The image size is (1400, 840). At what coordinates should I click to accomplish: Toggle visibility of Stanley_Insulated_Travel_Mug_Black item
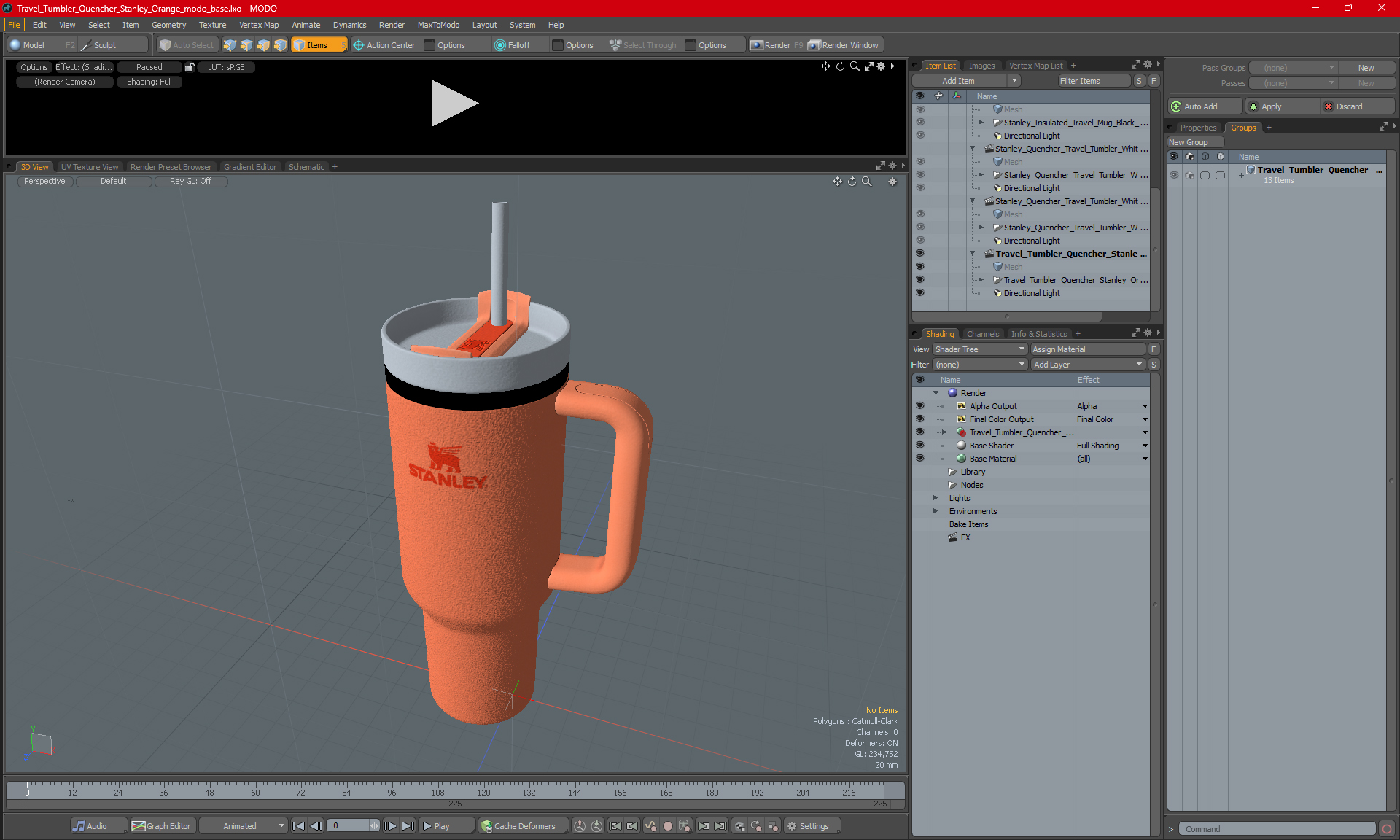click(x=919, y=122)
